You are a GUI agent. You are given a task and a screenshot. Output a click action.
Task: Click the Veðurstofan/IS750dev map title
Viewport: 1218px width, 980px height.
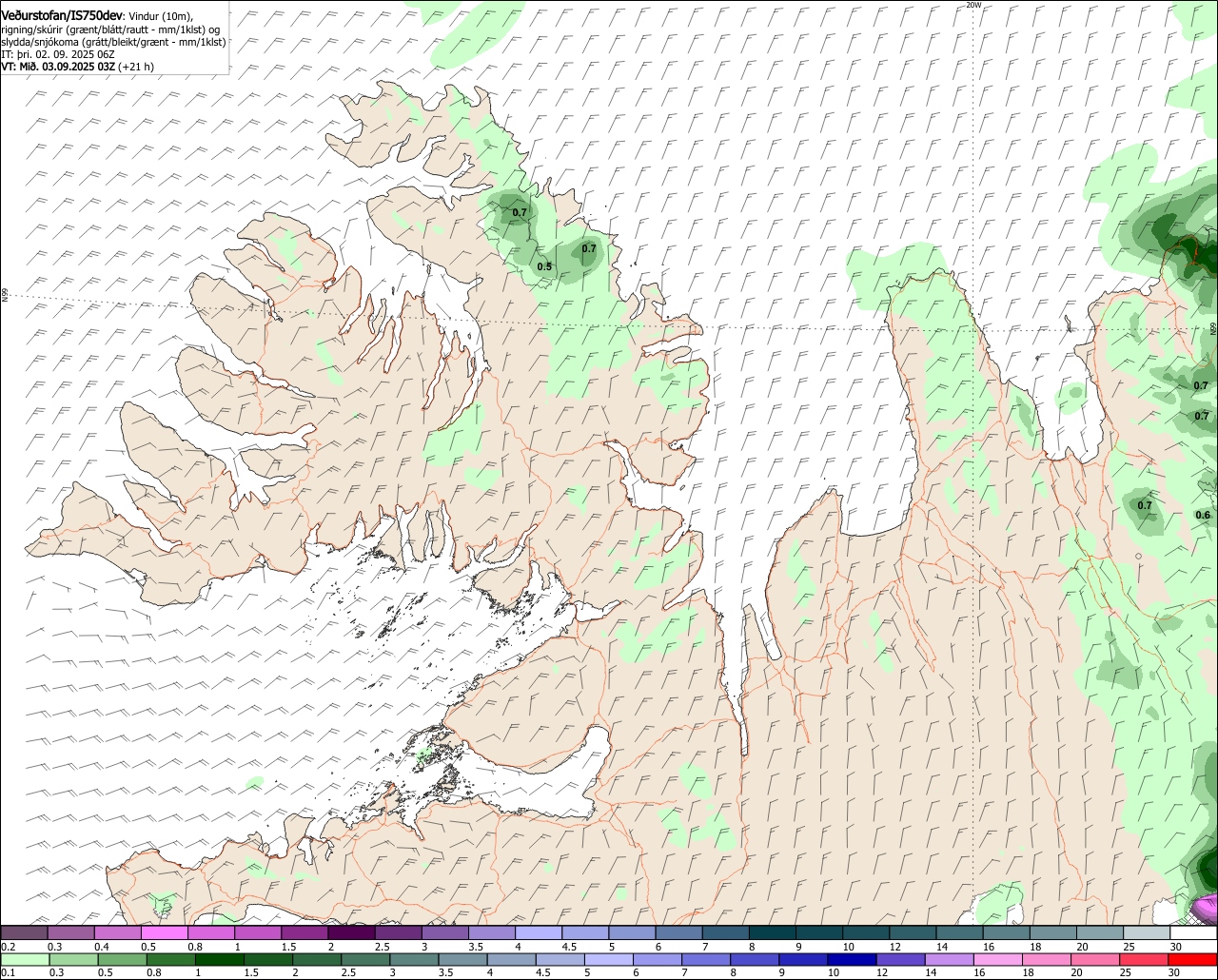62,15
